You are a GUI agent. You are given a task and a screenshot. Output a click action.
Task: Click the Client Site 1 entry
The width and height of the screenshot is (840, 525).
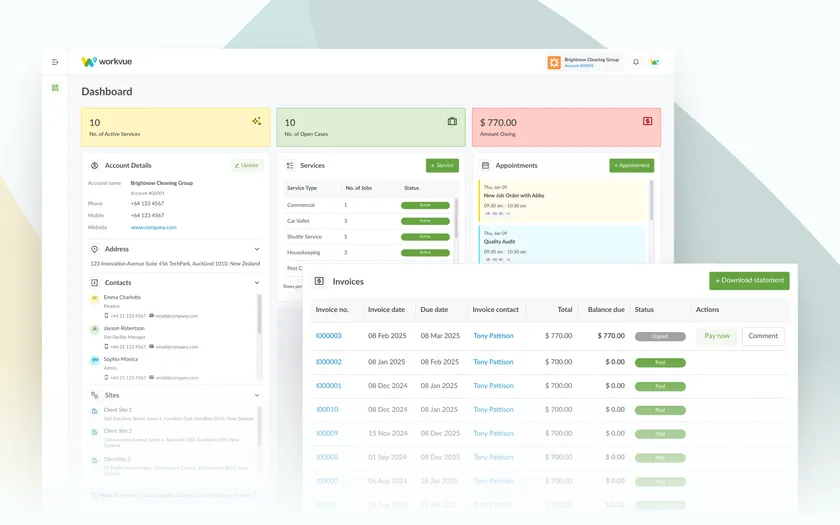[172, 414]
